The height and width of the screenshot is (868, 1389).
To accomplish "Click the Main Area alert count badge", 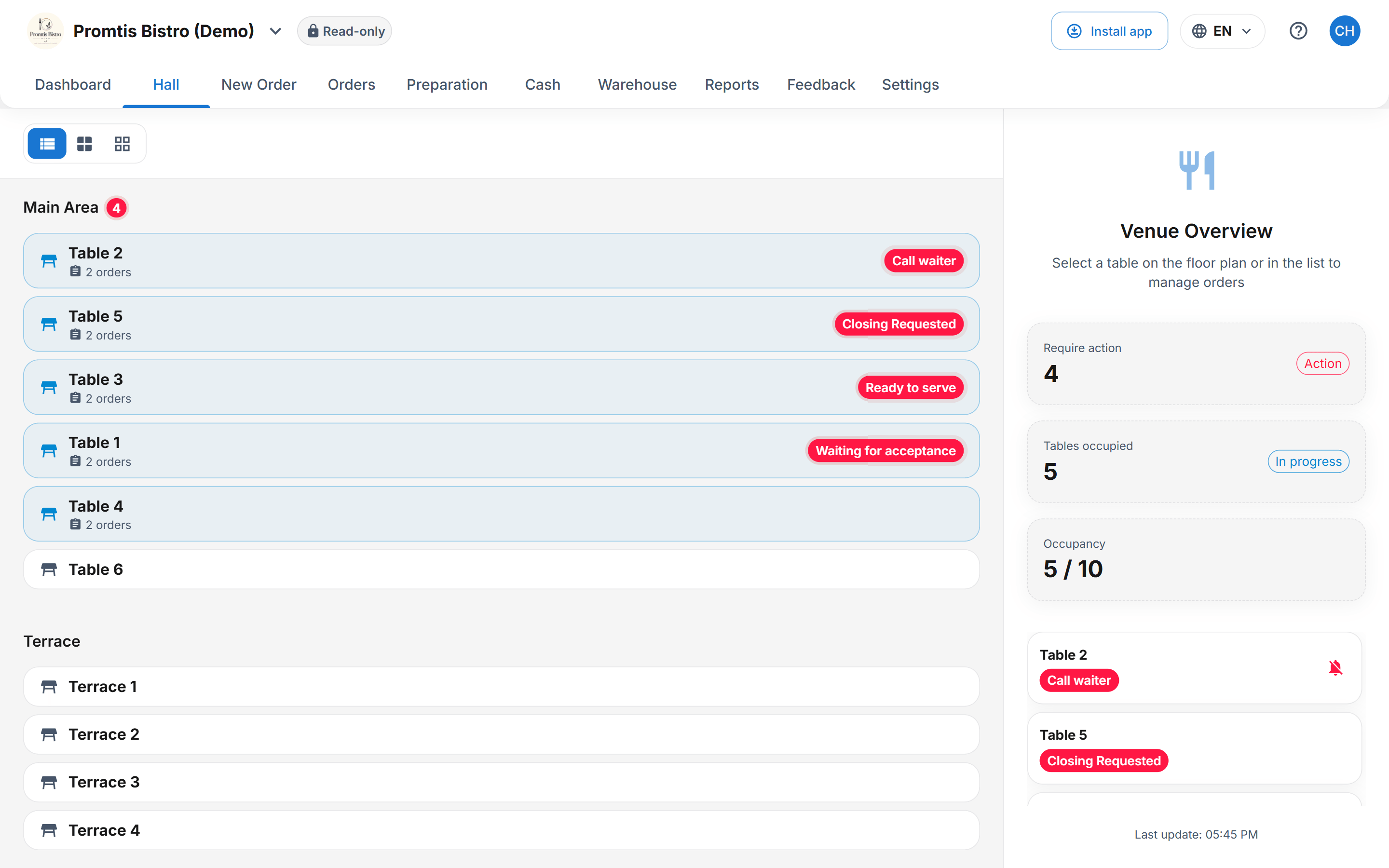I will pyautogui.click(x=117, y=208).
